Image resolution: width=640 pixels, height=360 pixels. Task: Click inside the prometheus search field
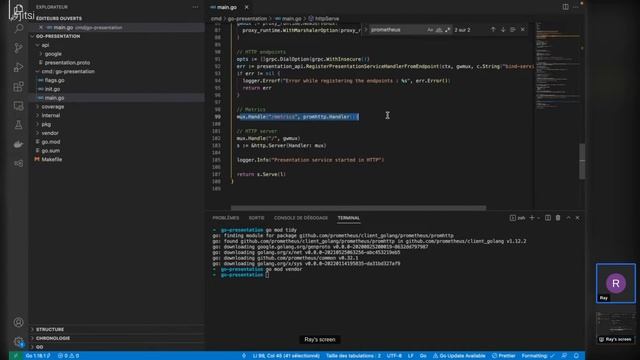click(397, 30)
